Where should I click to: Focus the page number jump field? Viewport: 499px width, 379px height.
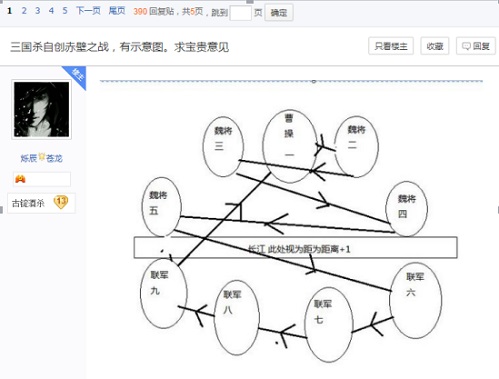[240, 13]
